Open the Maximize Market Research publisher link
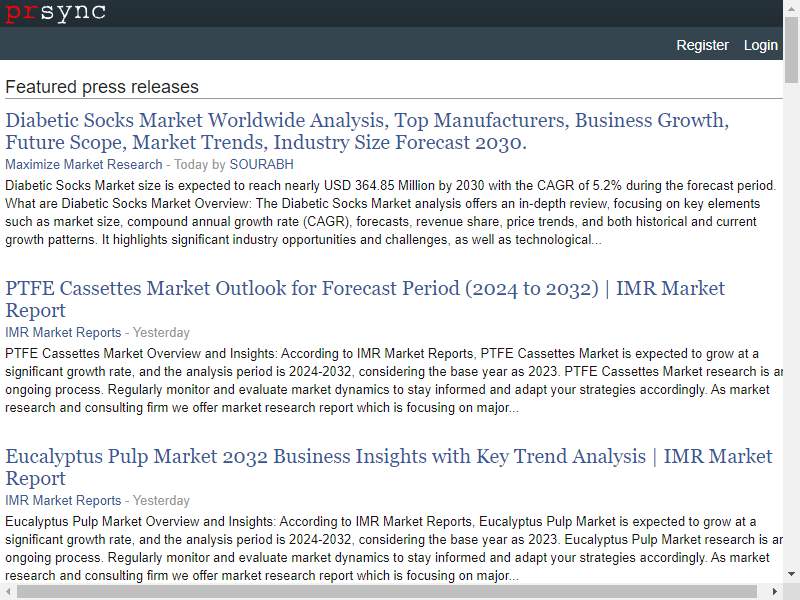 click(84, 164)
